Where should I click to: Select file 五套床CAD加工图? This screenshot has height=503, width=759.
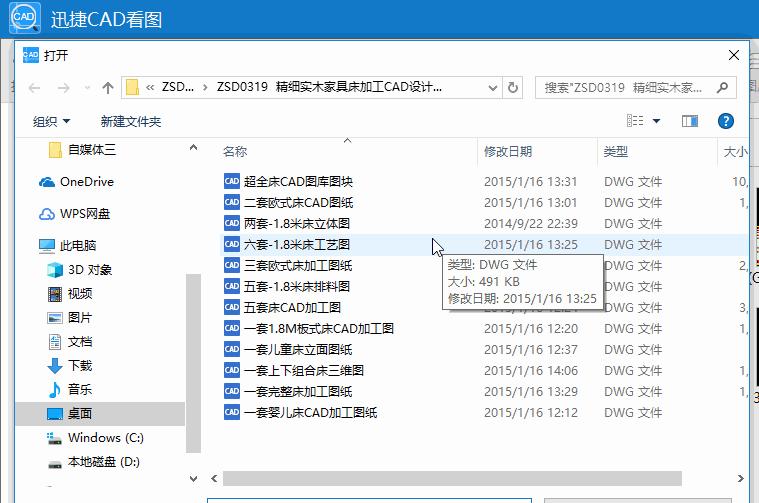[x=292, y=307]
